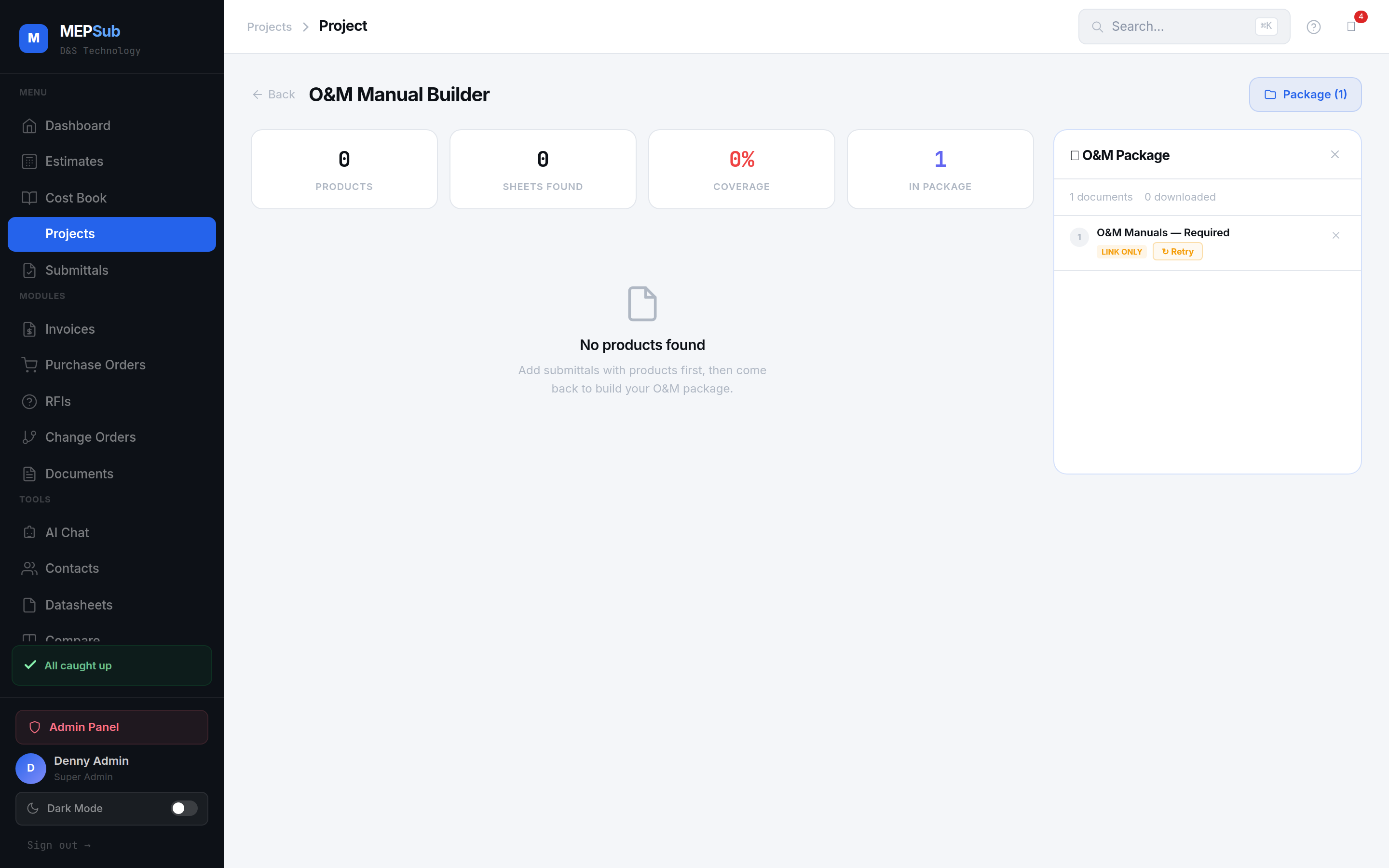
Task: Open Projects breadcrumb link
Action: pyautogui.click(x=269, y=27)
